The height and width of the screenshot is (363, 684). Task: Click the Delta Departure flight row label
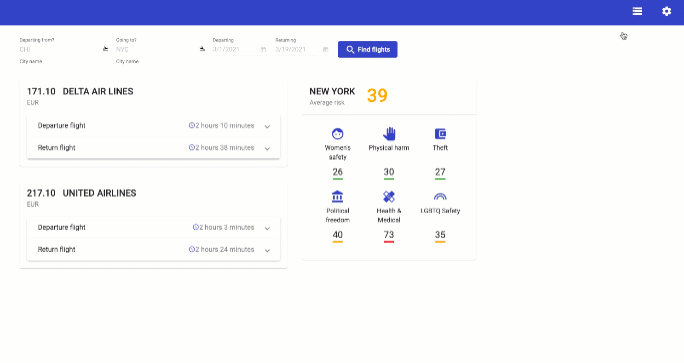tap(62, 126)
